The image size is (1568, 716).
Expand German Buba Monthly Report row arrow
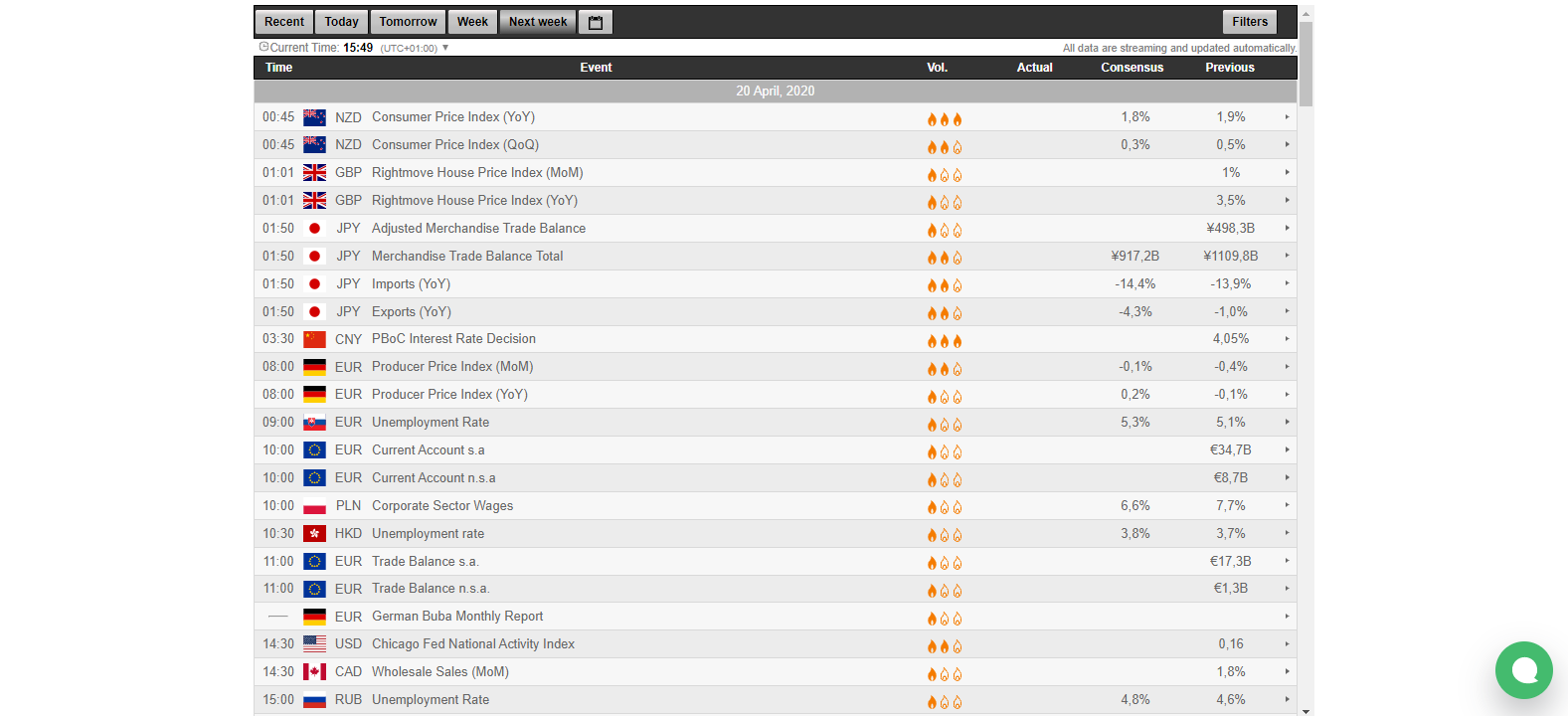tap(1287, 617)
